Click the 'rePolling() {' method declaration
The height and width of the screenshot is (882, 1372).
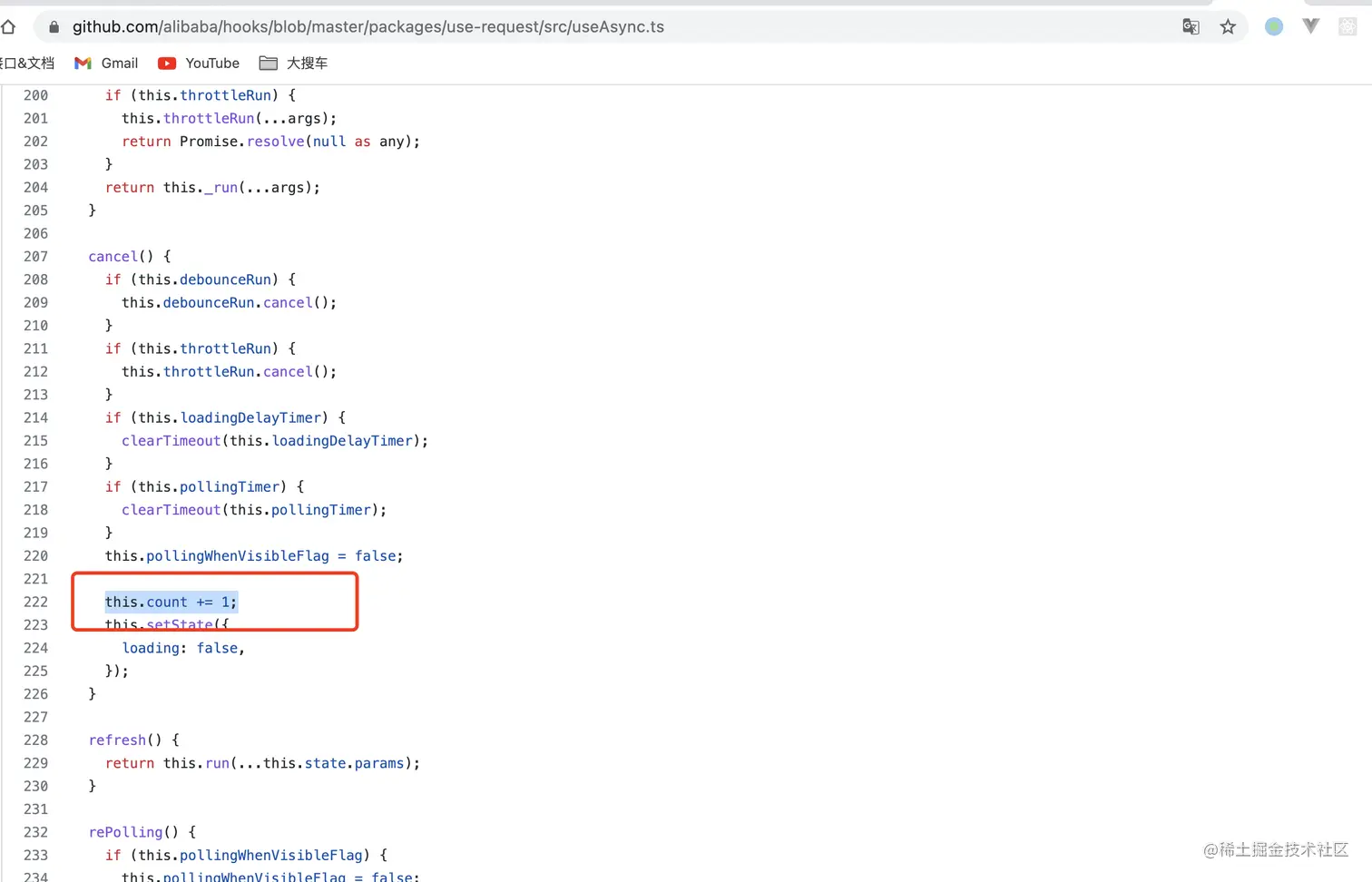(x=142, y=832)
